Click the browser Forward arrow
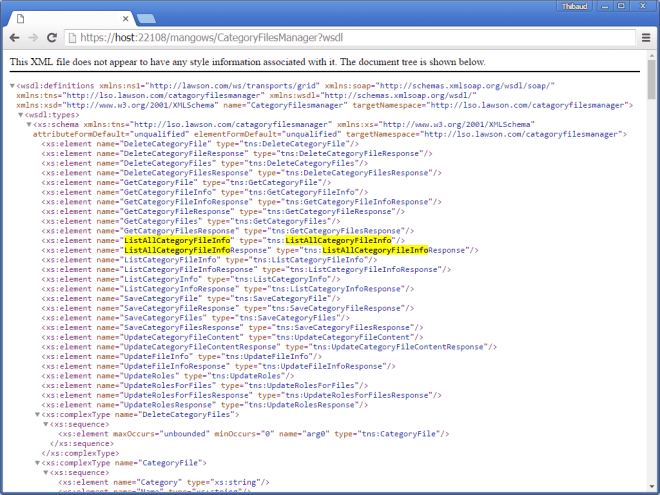660x495 pixels. [33, 38]
